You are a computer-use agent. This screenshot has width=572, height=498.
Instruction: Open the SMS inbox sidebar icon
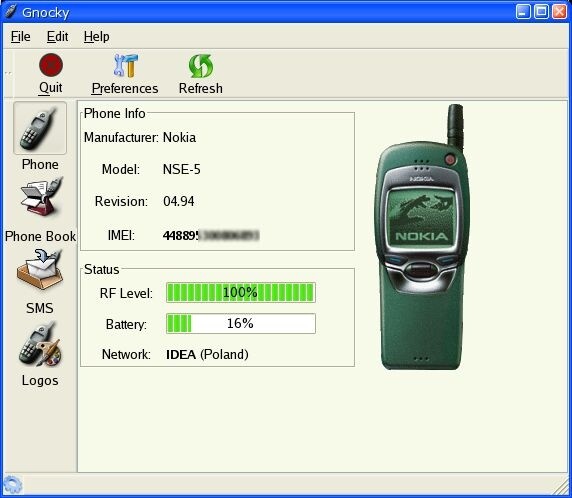tap(40, 270)
